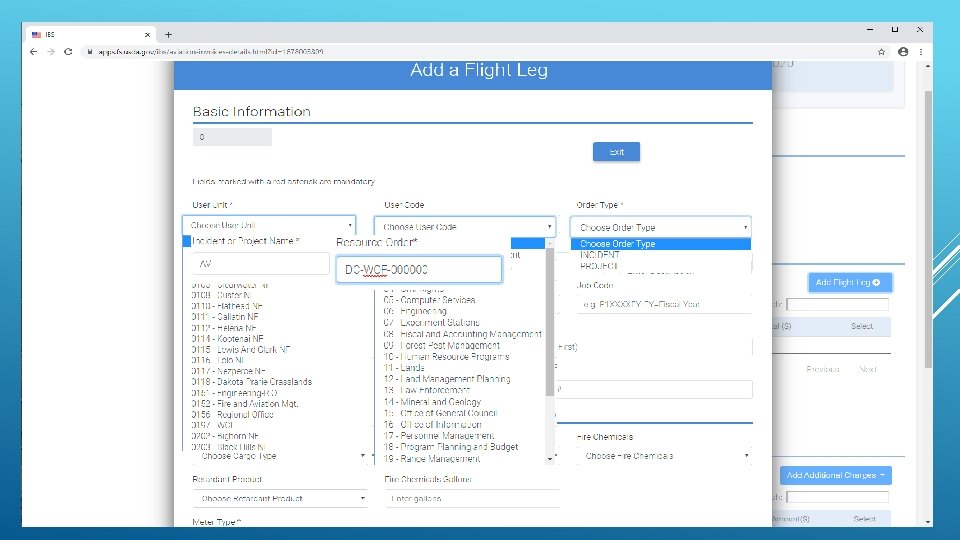The image size is (960, 540).
Task: Click the Resource Order input field
Action: point(419,269)
